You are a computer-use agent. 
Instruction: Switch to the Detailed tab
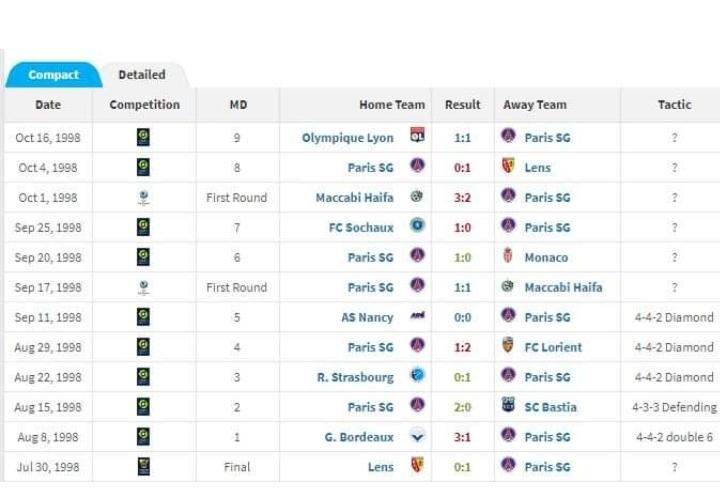pos(142,74)
